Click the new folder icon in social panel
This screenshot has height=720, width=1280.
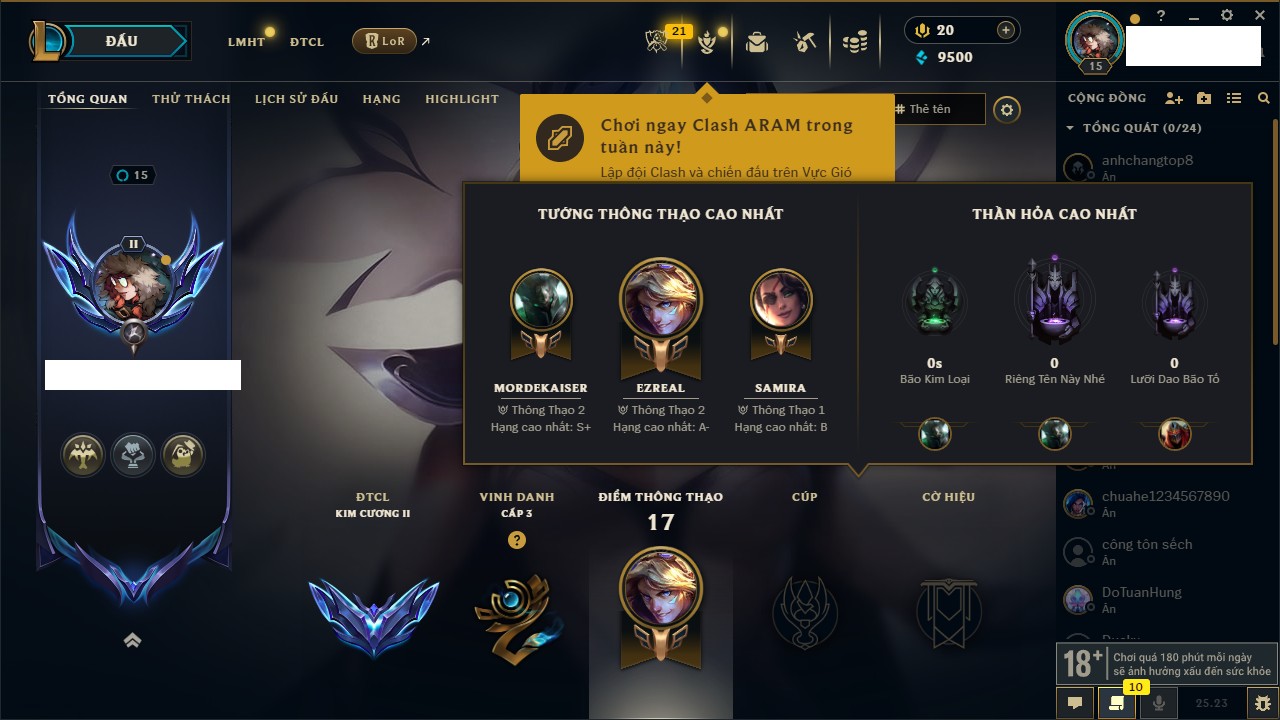(1204, 98)
